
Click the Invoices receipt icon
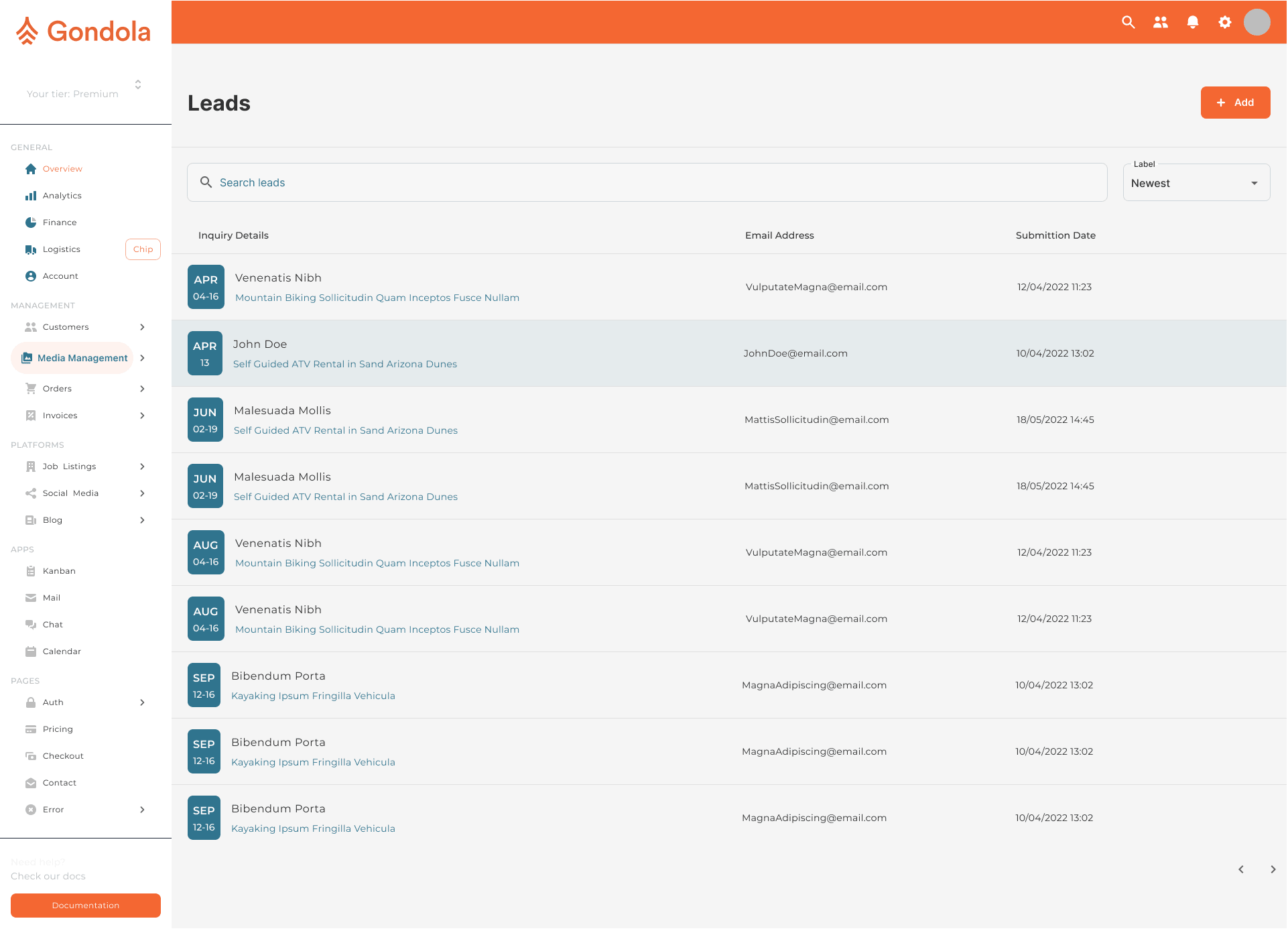[31, 416]
